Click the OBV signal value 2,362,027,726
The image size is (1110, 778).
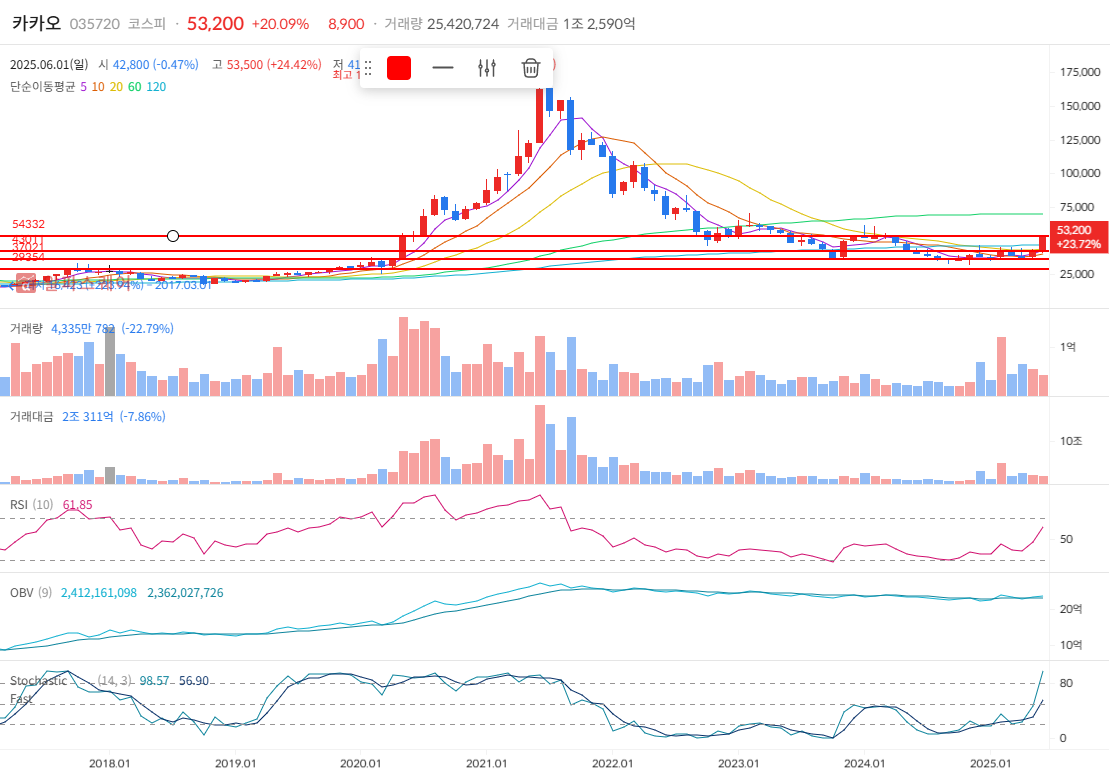click(185, 593)
